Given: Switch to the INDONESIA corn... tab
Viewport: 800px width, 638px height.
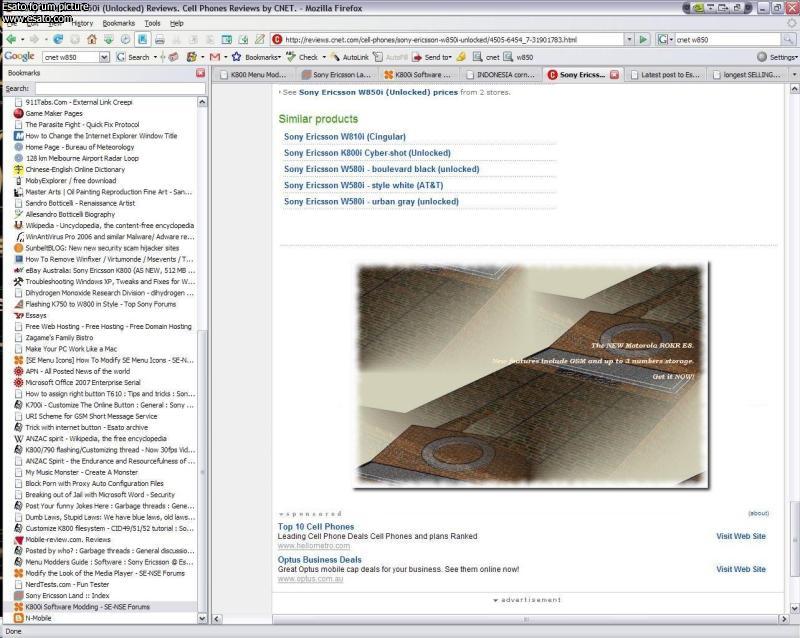Looking at the screenshot, I should point(501,75).
